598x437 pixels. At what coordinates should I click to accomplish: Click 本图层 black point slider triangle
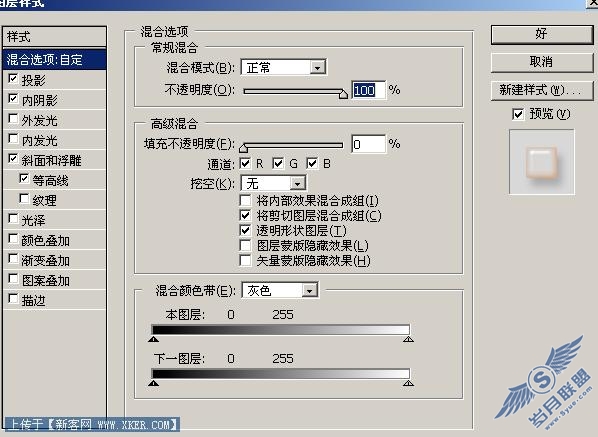[x=153, y=339]
